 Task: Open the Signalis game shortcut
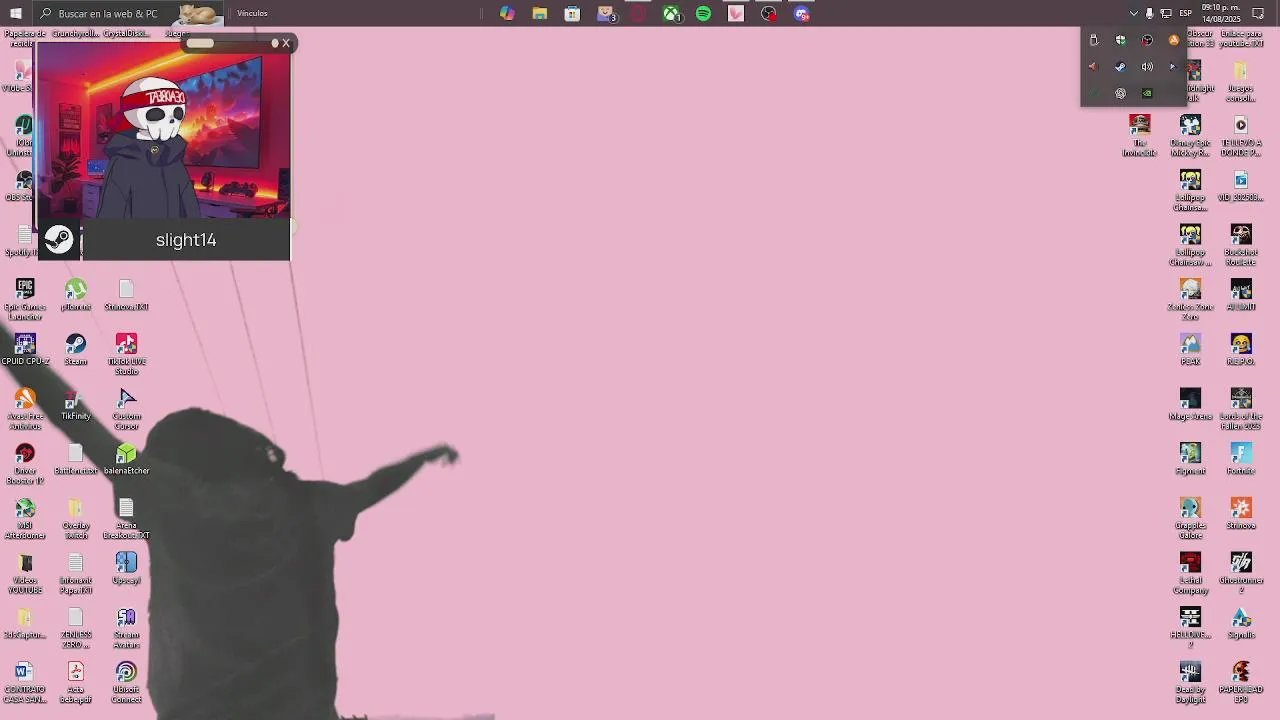(1241, 623)
